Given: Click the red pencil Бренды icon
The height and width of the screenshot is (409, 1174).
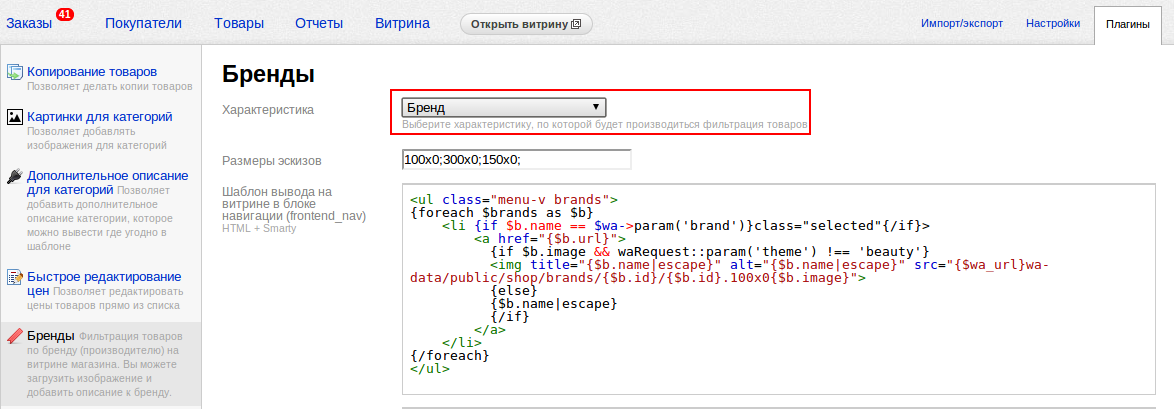Looking at the screenshot, I should pyautogui.click(x=15, y=336).
